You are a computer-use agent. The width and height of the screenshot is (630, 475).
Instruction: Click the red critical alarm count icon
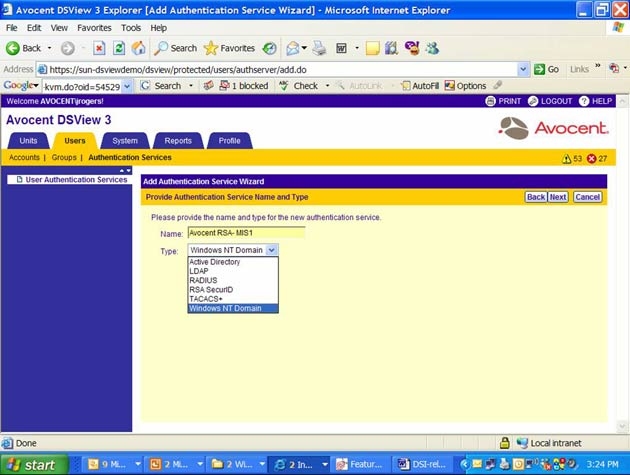pyautogui.click(x=590, y=158)
